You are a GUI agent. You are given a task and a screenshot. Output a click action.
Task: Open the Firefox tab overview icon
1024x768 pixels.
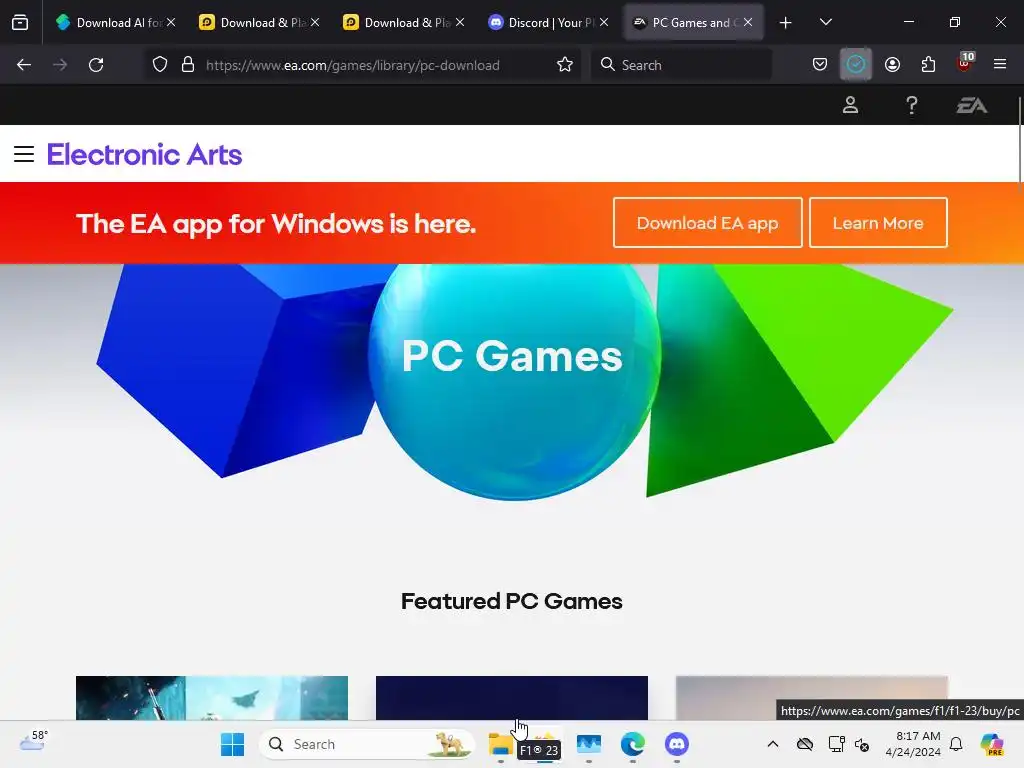point(20,23)
